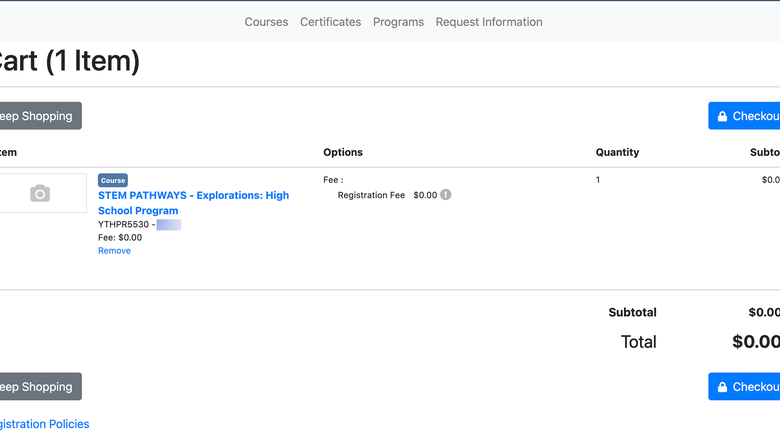Click the Quantity column header
Screen dimensions: 780x439
coord(617,152)
